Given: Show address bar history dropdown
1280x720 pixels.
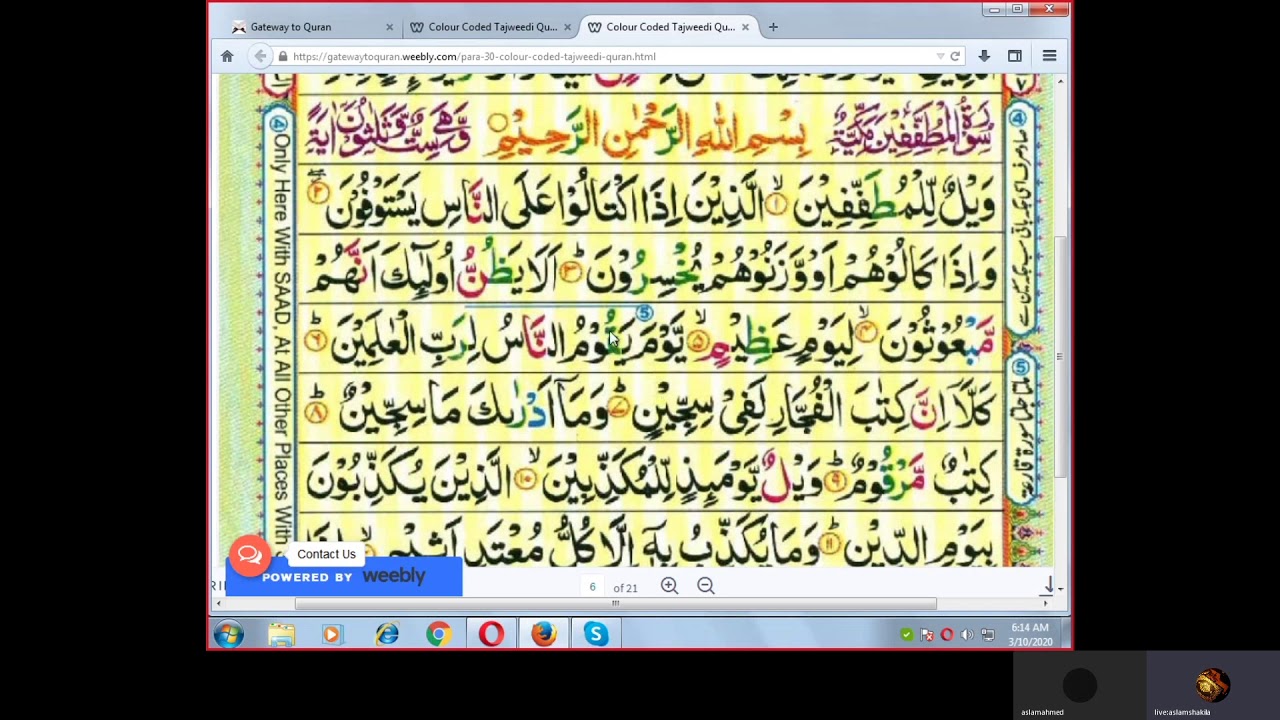Looking at the screenshot, I should click(940, 56).
